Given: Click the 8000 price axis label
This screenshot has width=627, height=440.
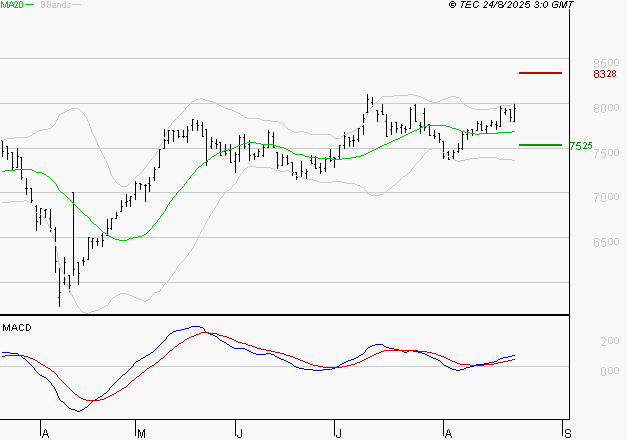Looking at the screenshot, I should pos(604,108).
